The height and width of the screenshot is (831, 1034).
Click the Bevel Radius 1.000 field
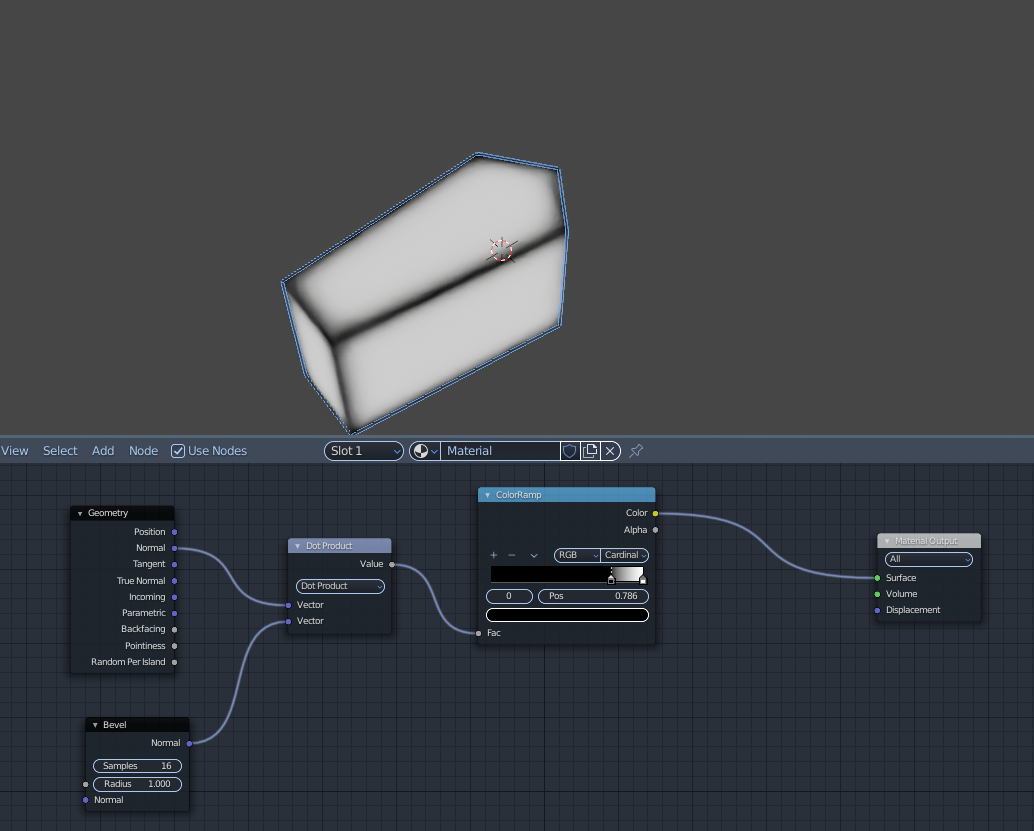(x=137, y=784)
